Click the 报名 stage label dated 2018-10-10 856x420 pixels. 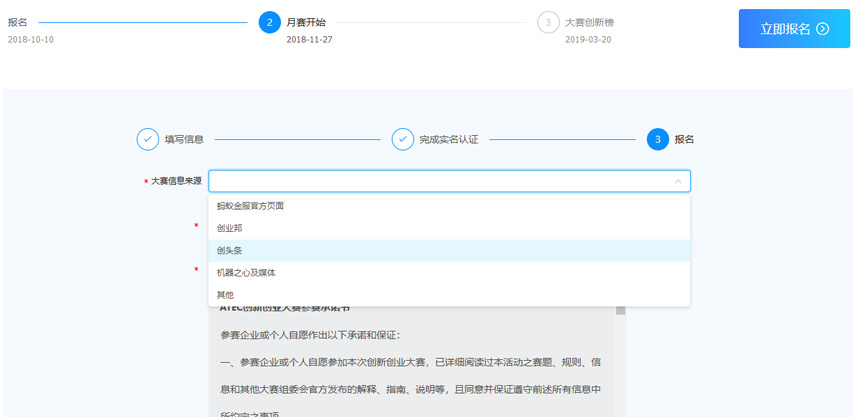pos(18,22)
